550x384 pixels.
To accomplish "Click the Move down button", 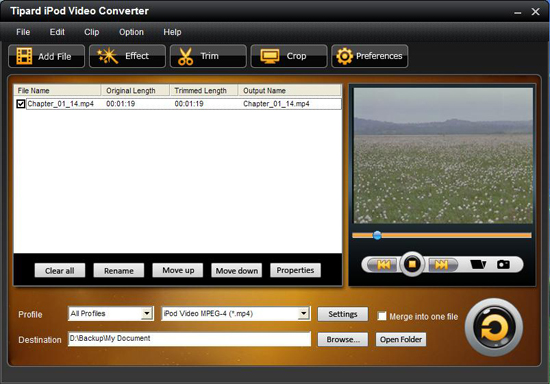I will tap(237, 270).
